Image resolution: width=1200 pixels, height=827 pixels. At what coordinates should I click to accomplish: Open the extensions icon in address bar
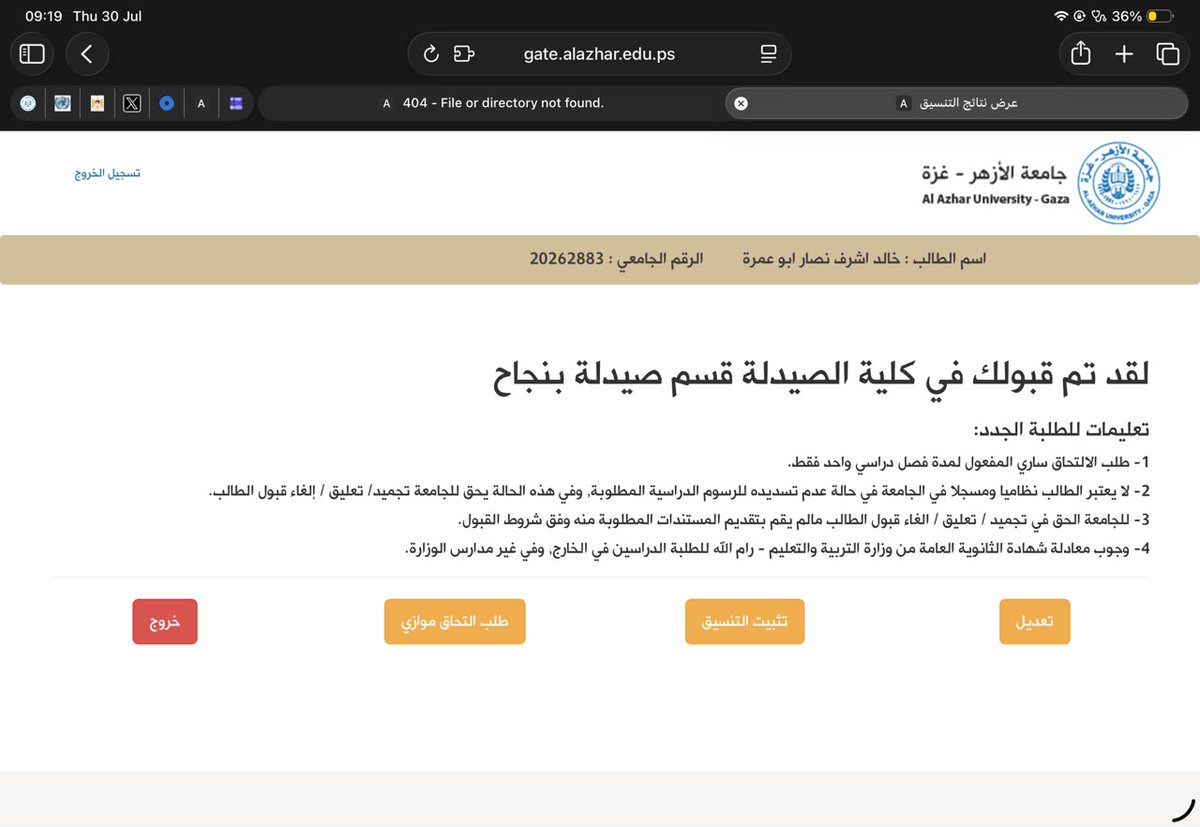point(463,54)
